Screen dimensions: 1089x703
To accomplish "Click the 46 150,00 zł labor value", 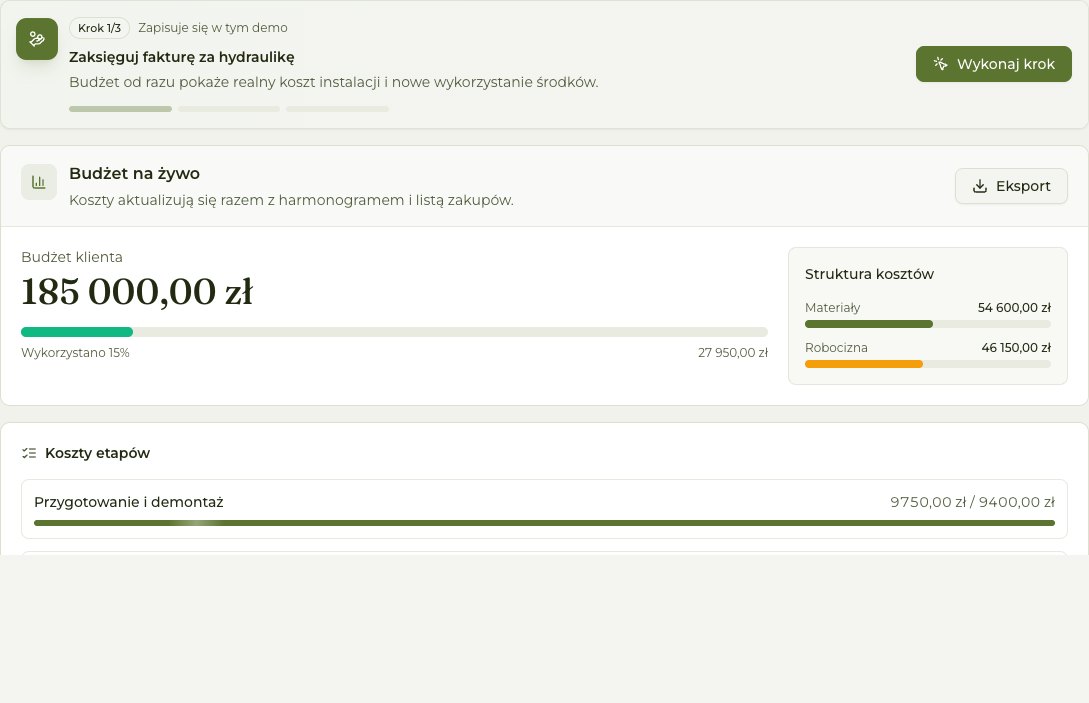I will click(1015, 347).
